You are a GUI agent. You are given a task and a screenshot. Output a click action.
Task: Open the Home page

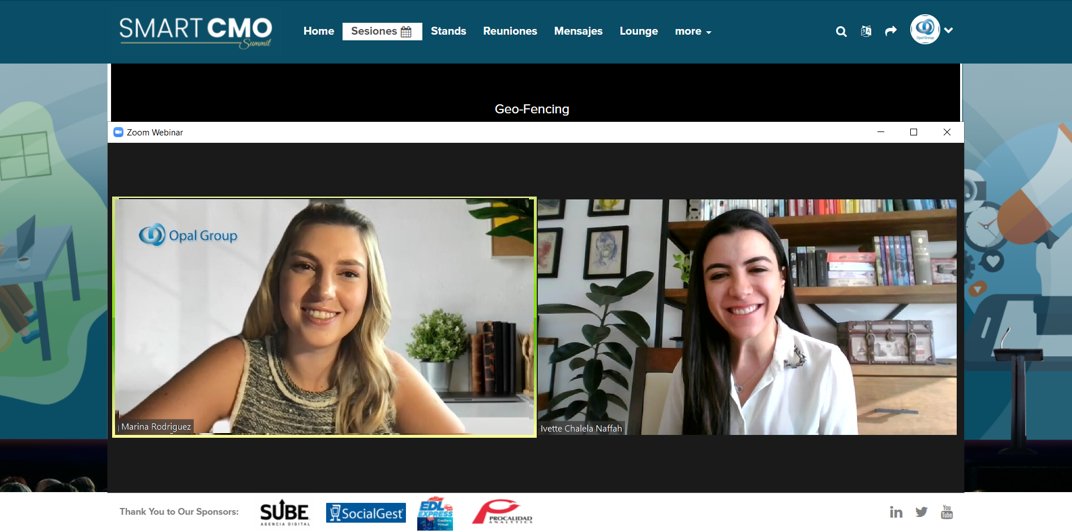(x=319, y=31)
